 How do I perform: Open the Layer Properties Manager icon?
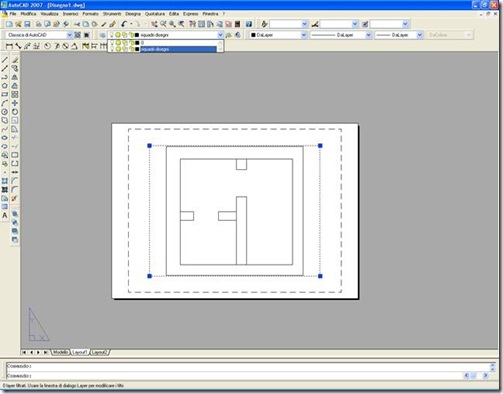(x=102, y=35)
